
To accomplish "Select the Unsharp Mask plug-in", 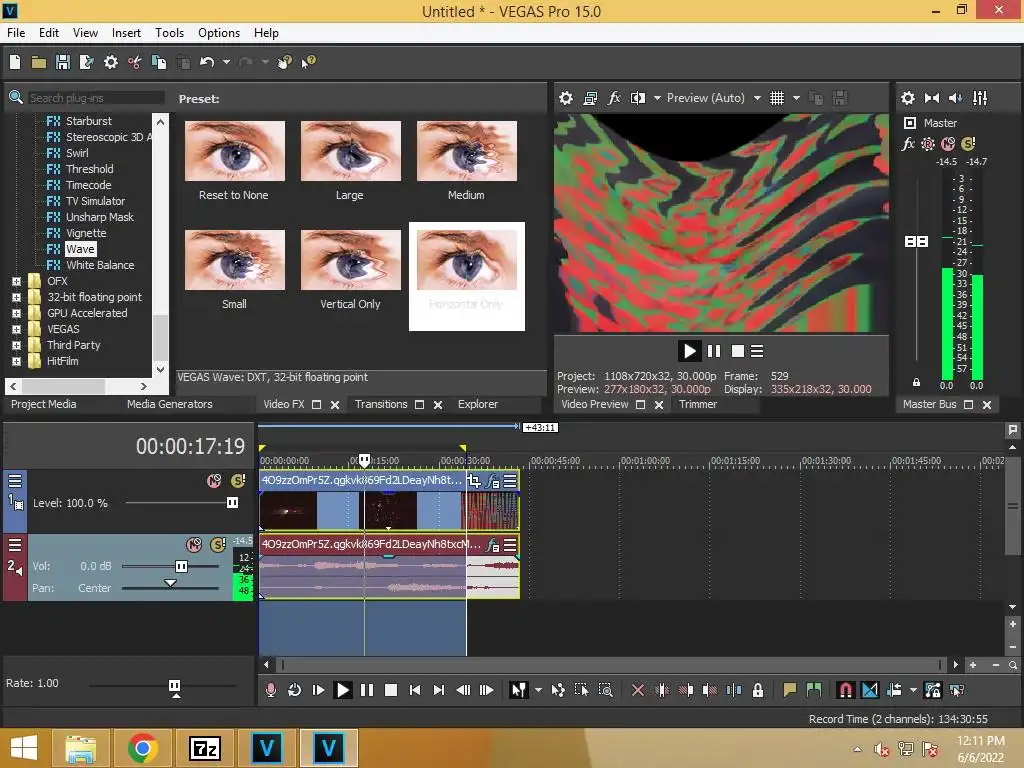I will (x=99, y=217).
